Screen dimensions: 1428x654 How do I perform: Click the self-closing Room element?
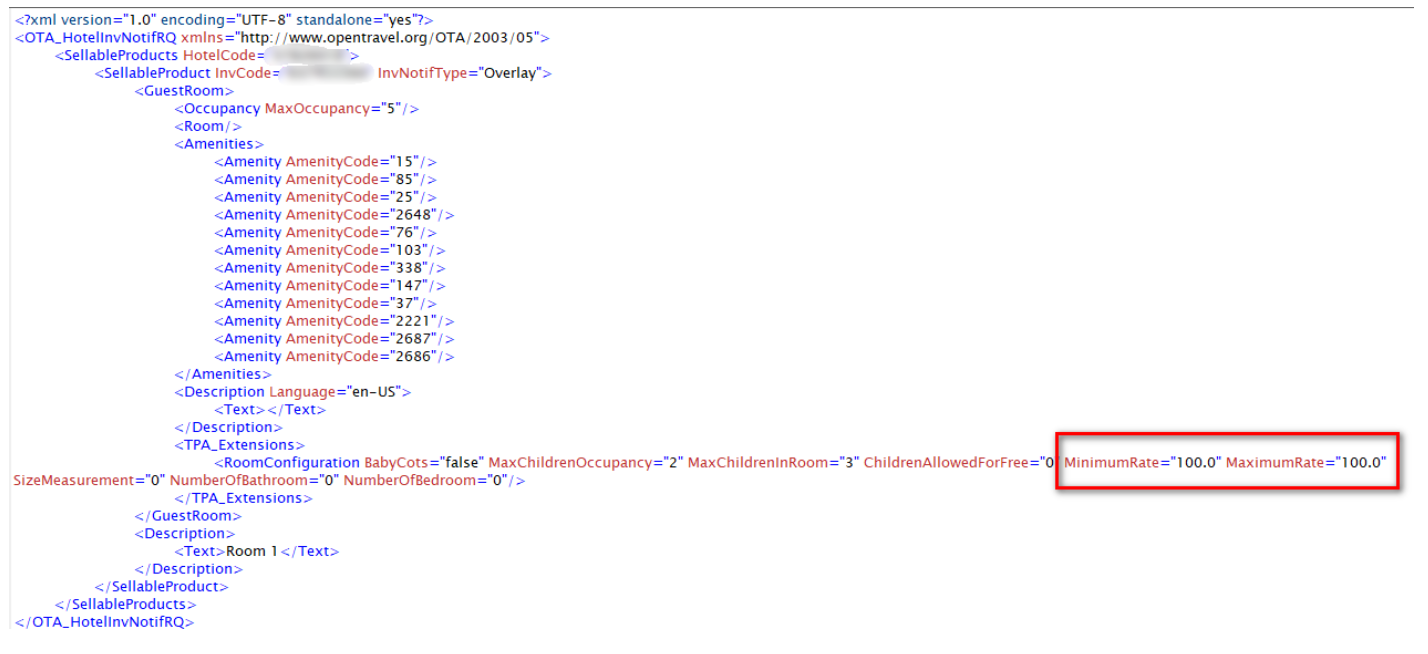tap(206, 125)
